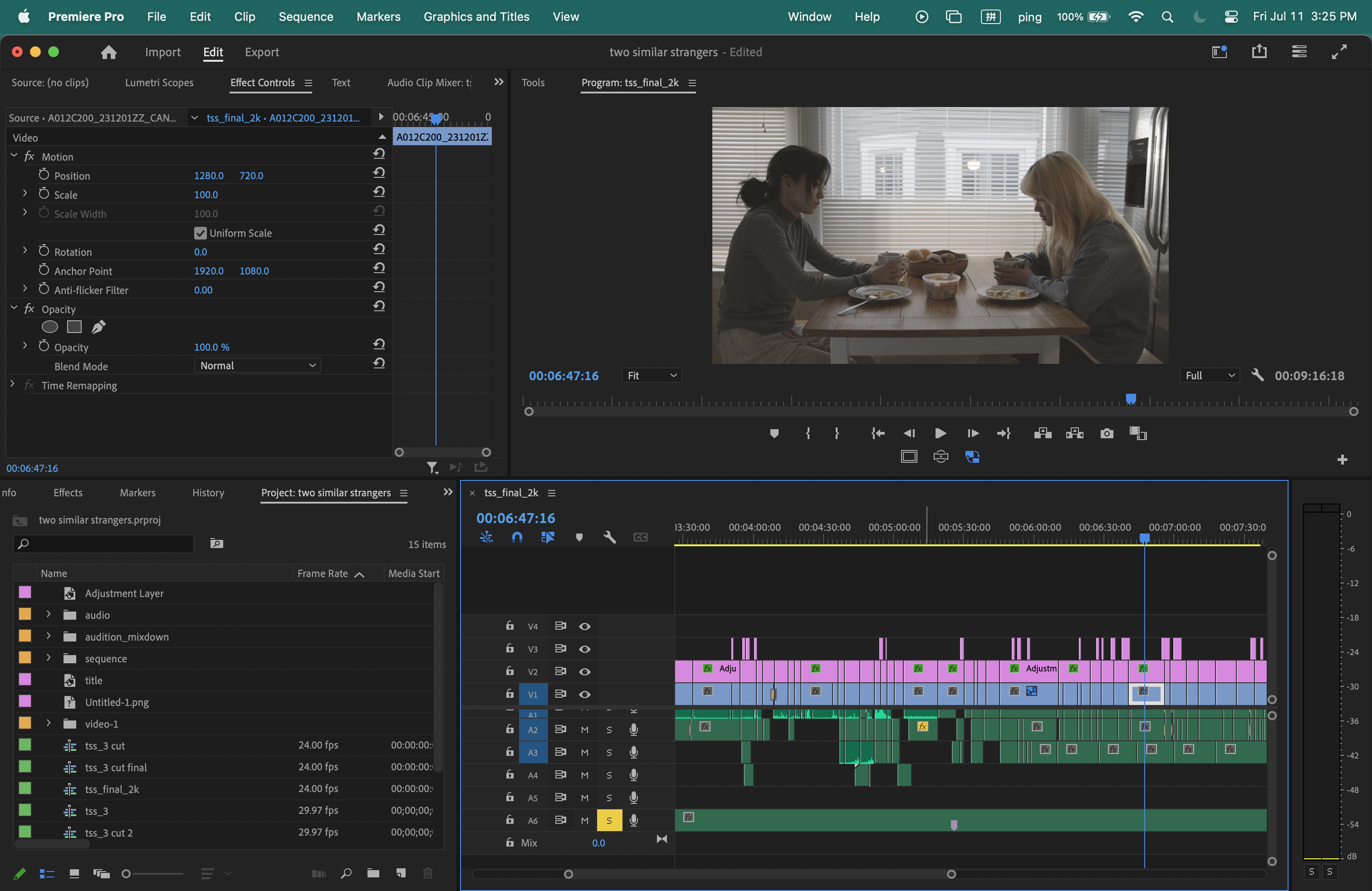Switch to the Effects panel tab
1372x891 pixels.
(x=68, y=493)
